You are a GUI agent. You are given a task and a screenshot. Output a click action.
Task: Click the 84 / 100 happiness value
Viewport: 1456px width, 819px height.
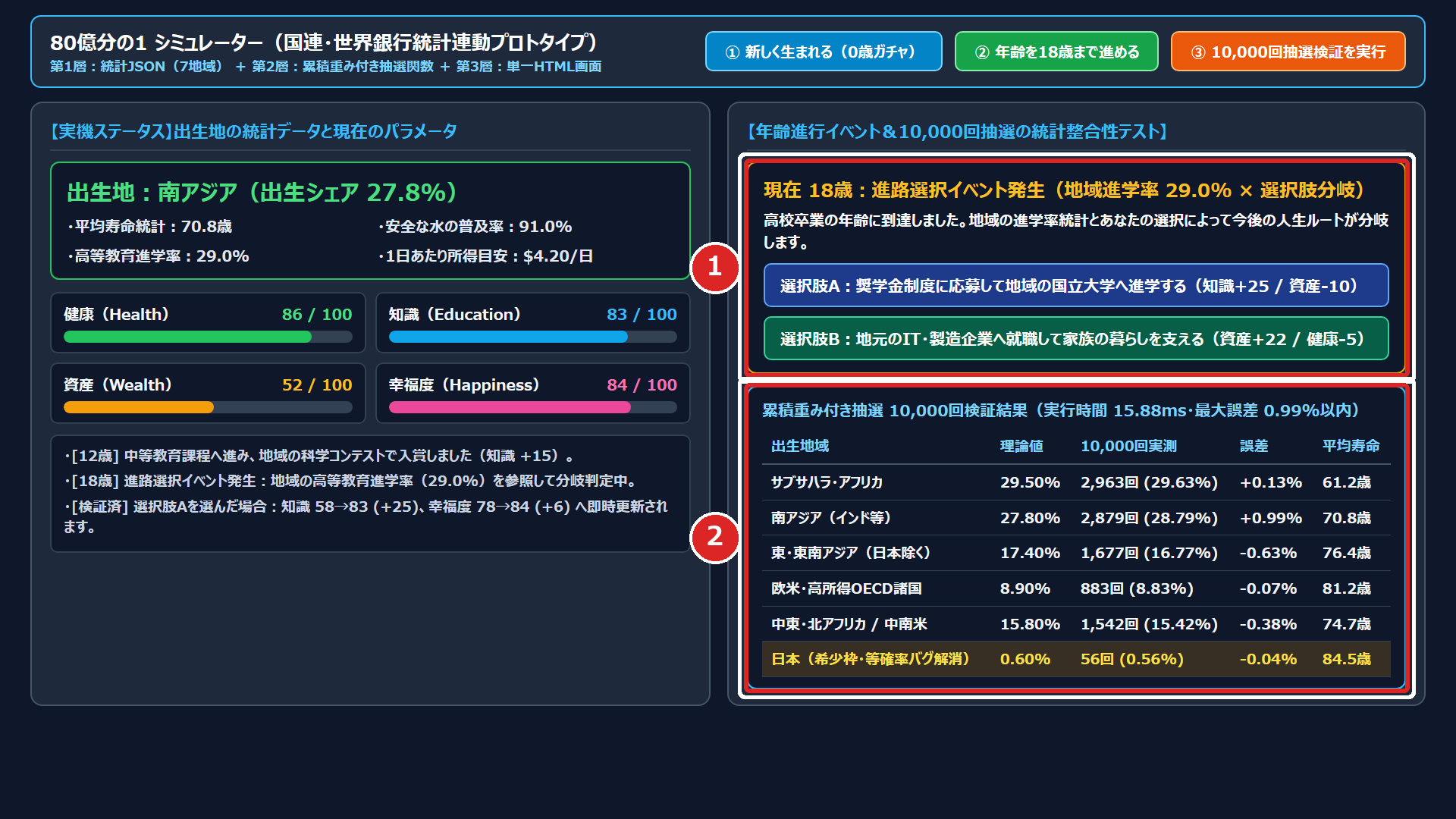(x=642, y=384)
